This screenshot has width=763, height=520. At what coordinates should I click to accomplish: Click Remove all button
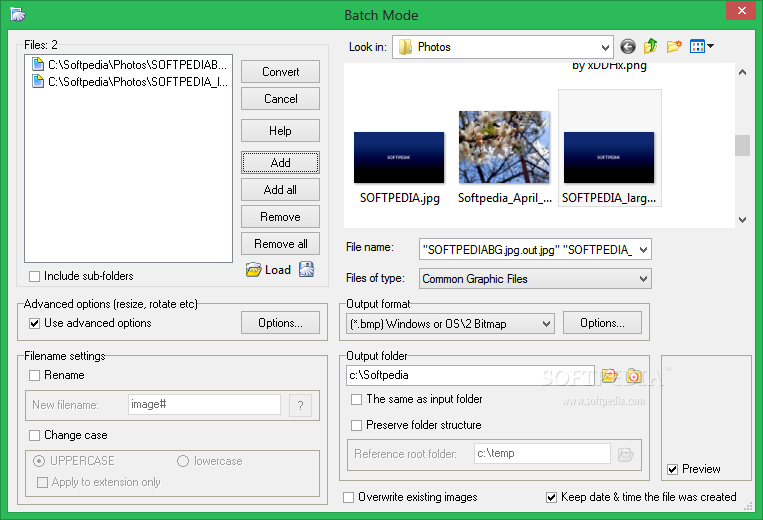[280, 244]
